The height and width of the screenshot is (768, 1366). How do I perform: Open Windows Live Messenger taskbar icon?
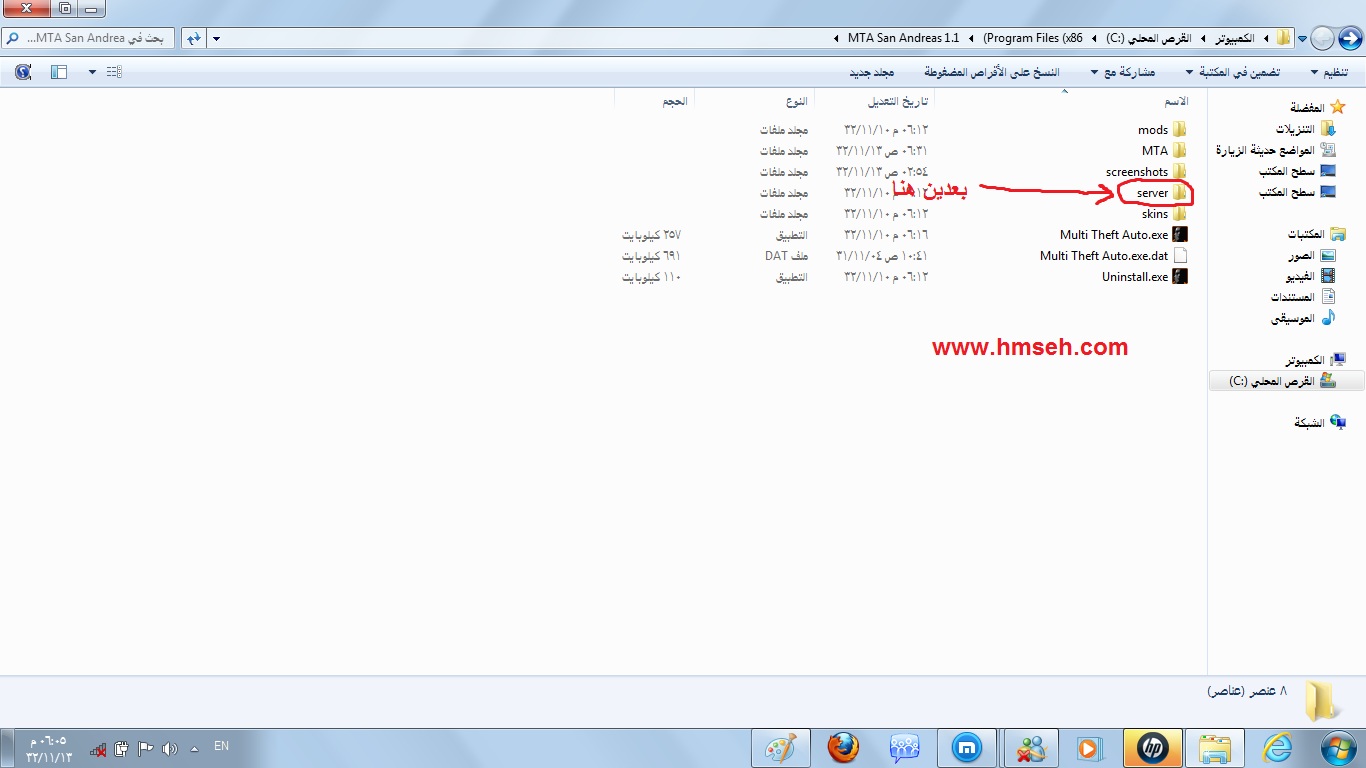(1029, 748)
